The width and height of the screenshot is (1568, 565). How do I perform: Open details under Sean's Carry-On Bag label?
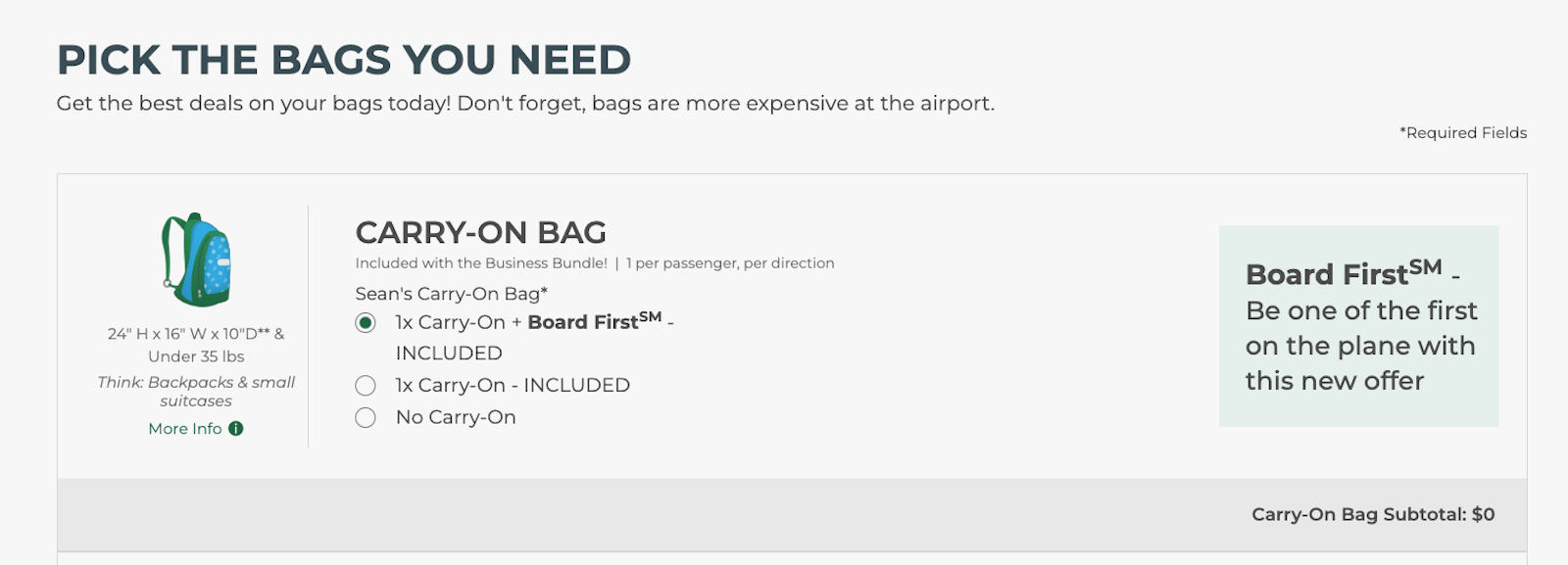pyautogui.click(x=452, y=292)
